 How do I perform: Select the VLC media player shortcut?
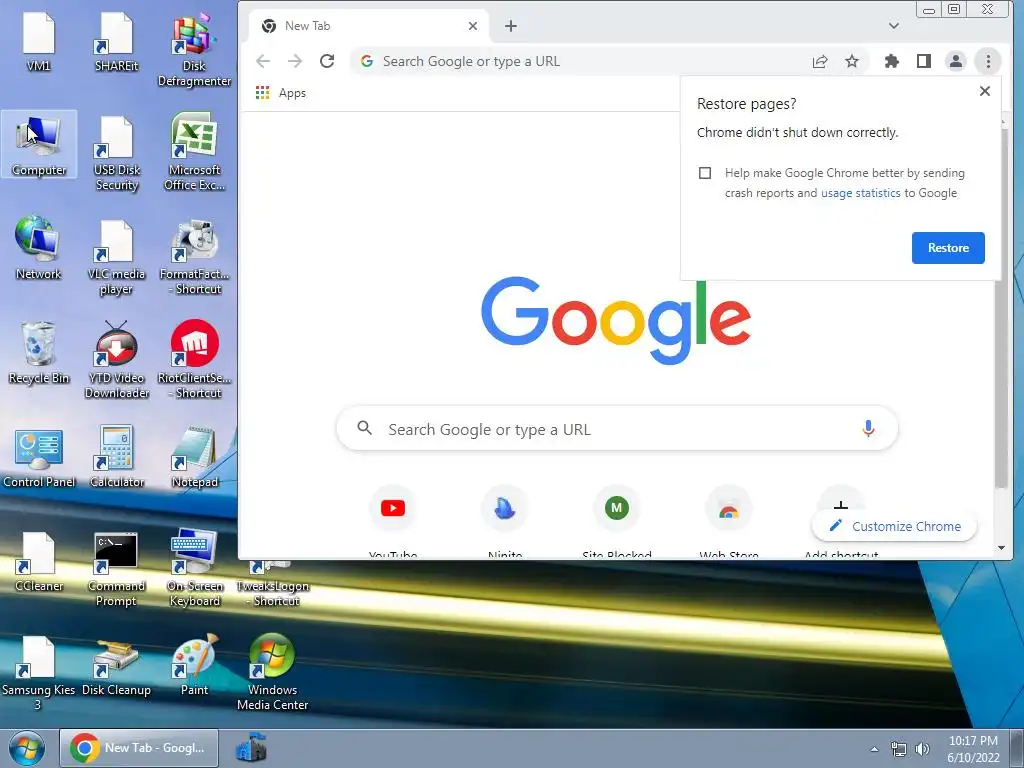116,257
